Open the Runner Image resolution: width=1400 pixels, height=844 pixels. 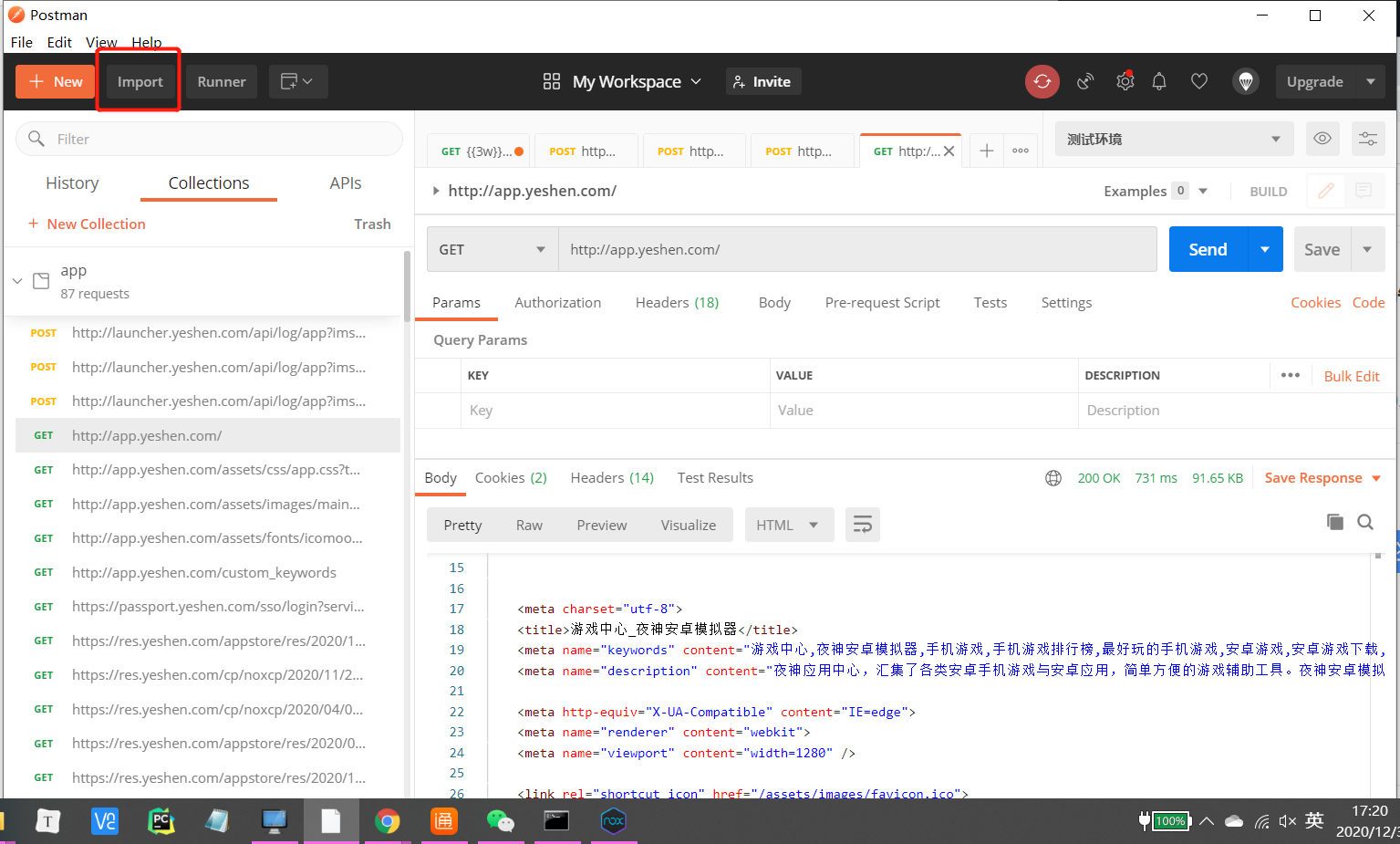(x=222, y=81)
